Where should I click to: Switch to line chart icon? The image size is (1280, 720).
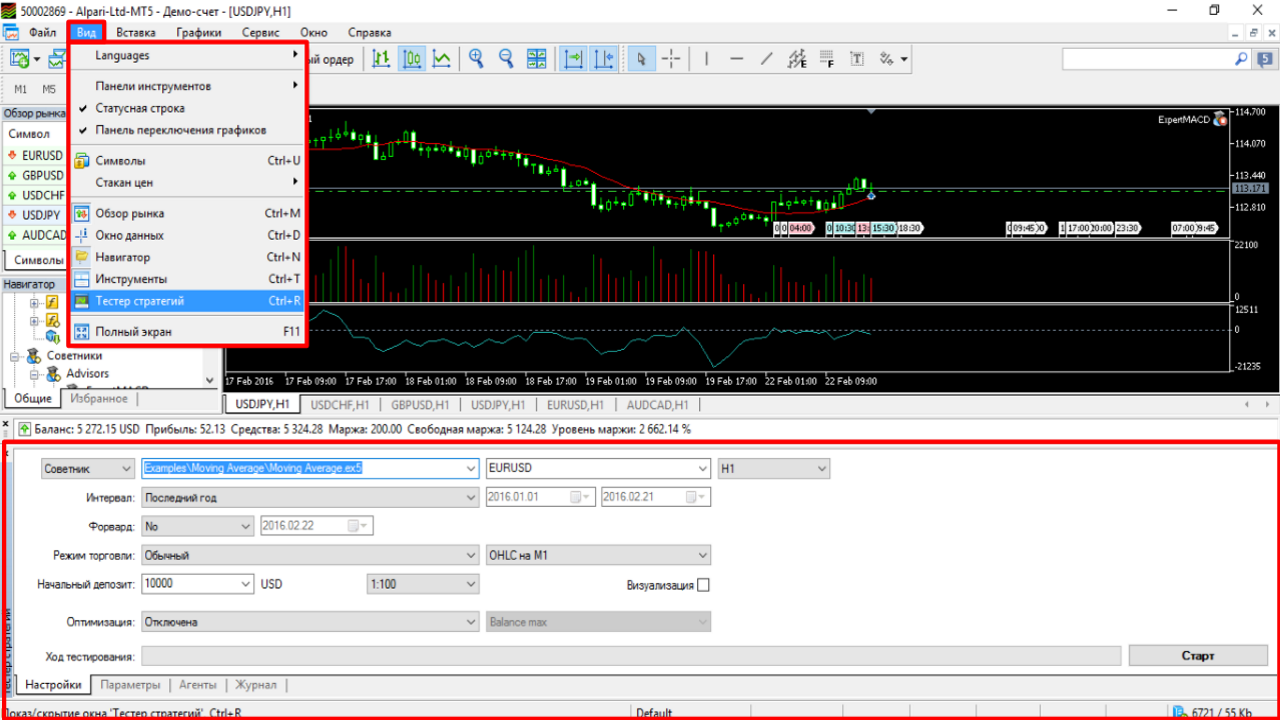[x=441, y=59]
